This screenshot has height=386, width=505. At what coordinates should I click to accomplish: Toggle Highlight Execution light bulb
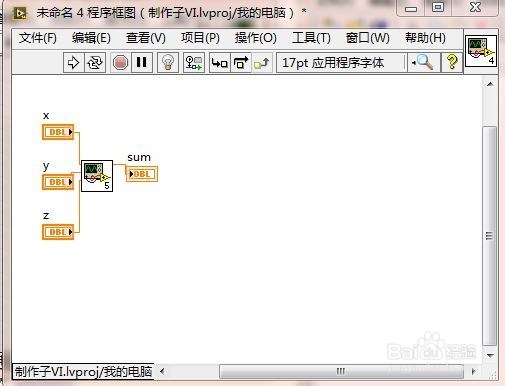168,62
